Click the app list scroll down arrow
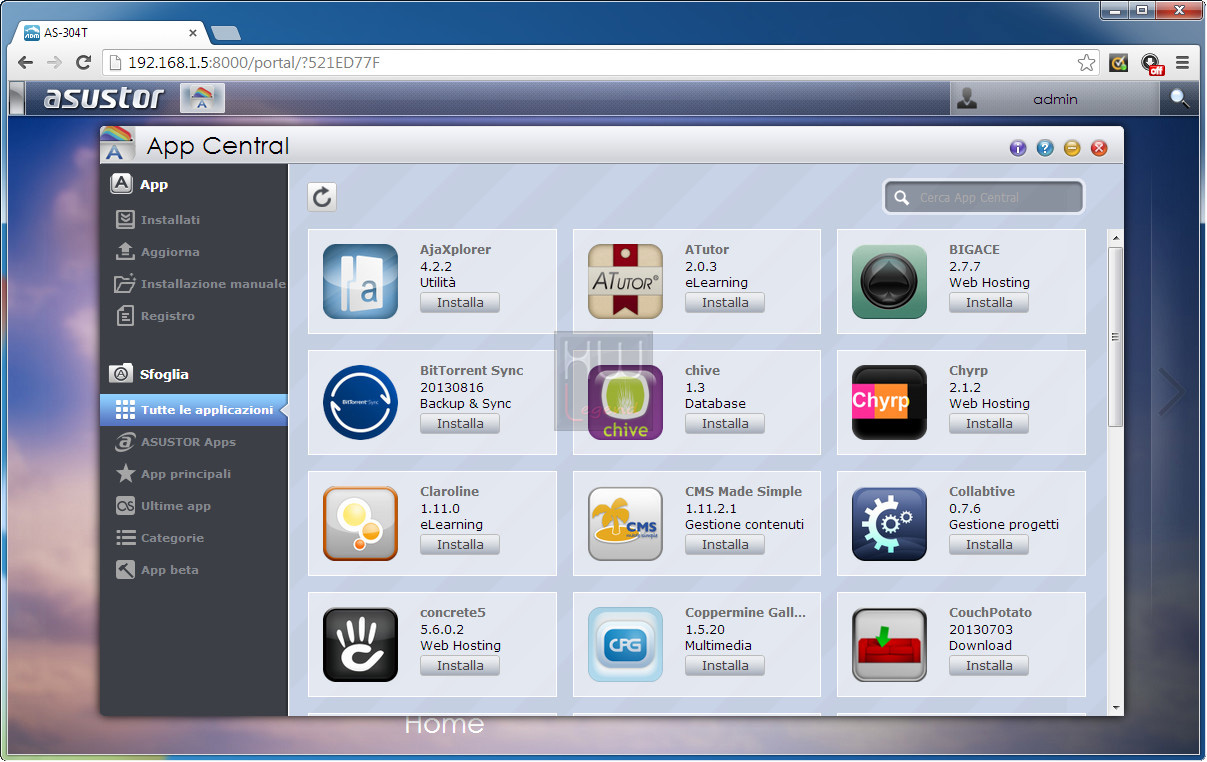Screen dimensions: 1207x762 pyautogui.click(x=1115, y=708)
